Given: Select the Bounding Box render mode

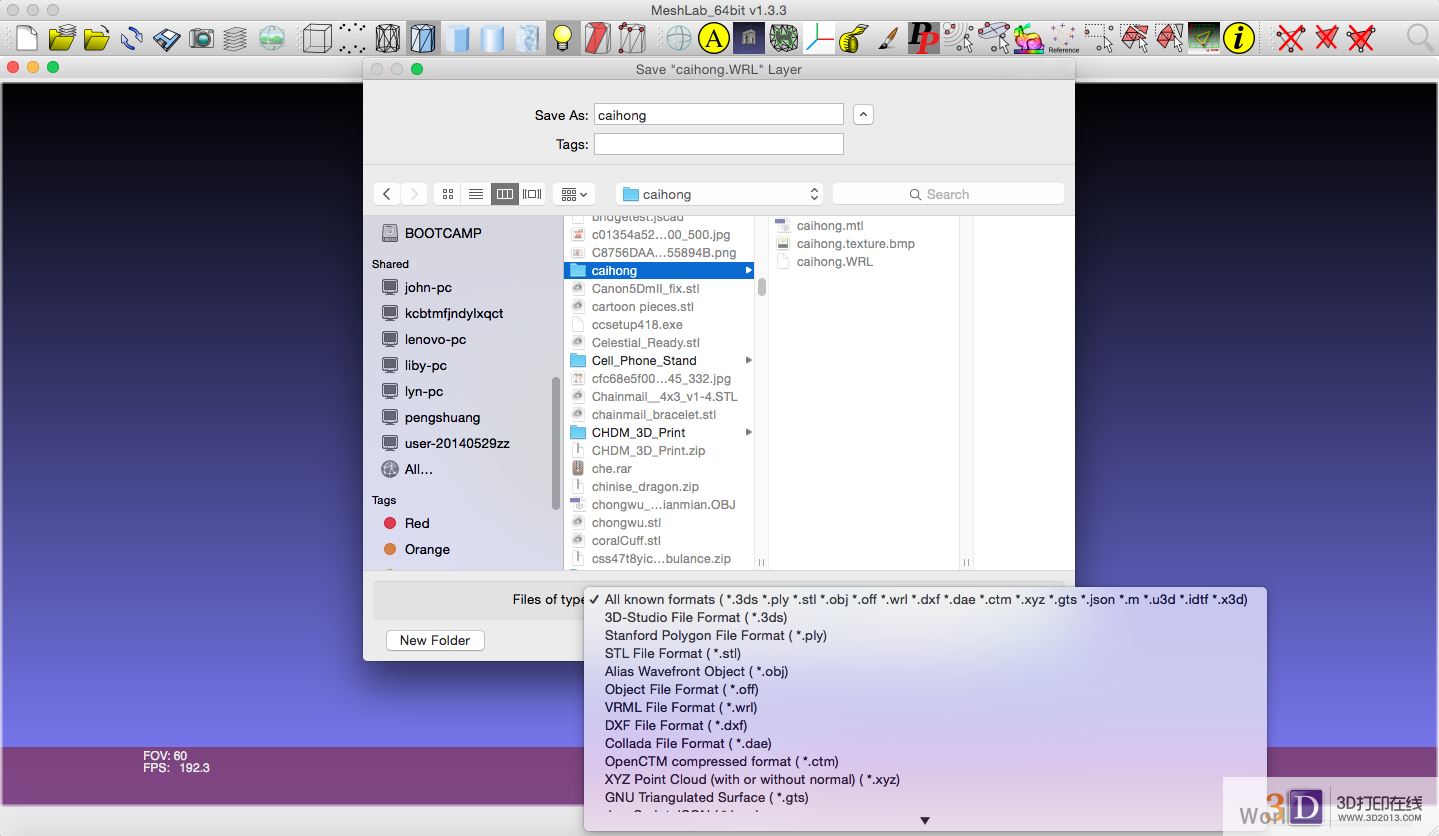Looking at the screenshot, I should click(316, 38).
